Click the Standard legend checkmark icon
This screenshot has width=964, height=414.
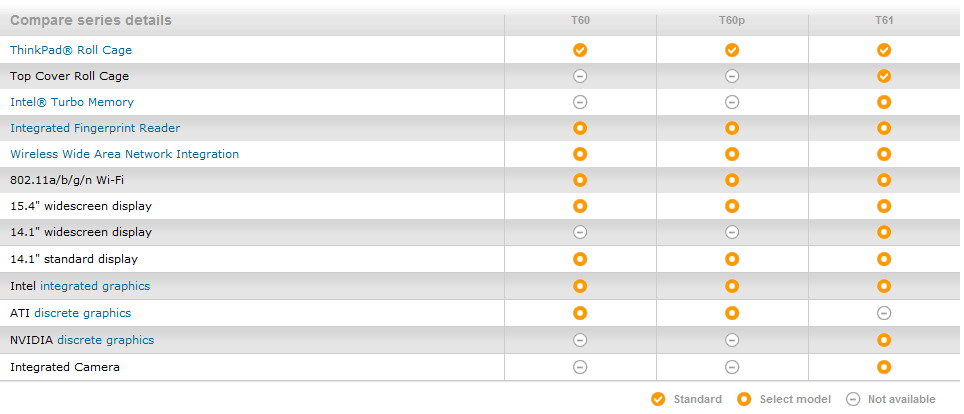658,399
